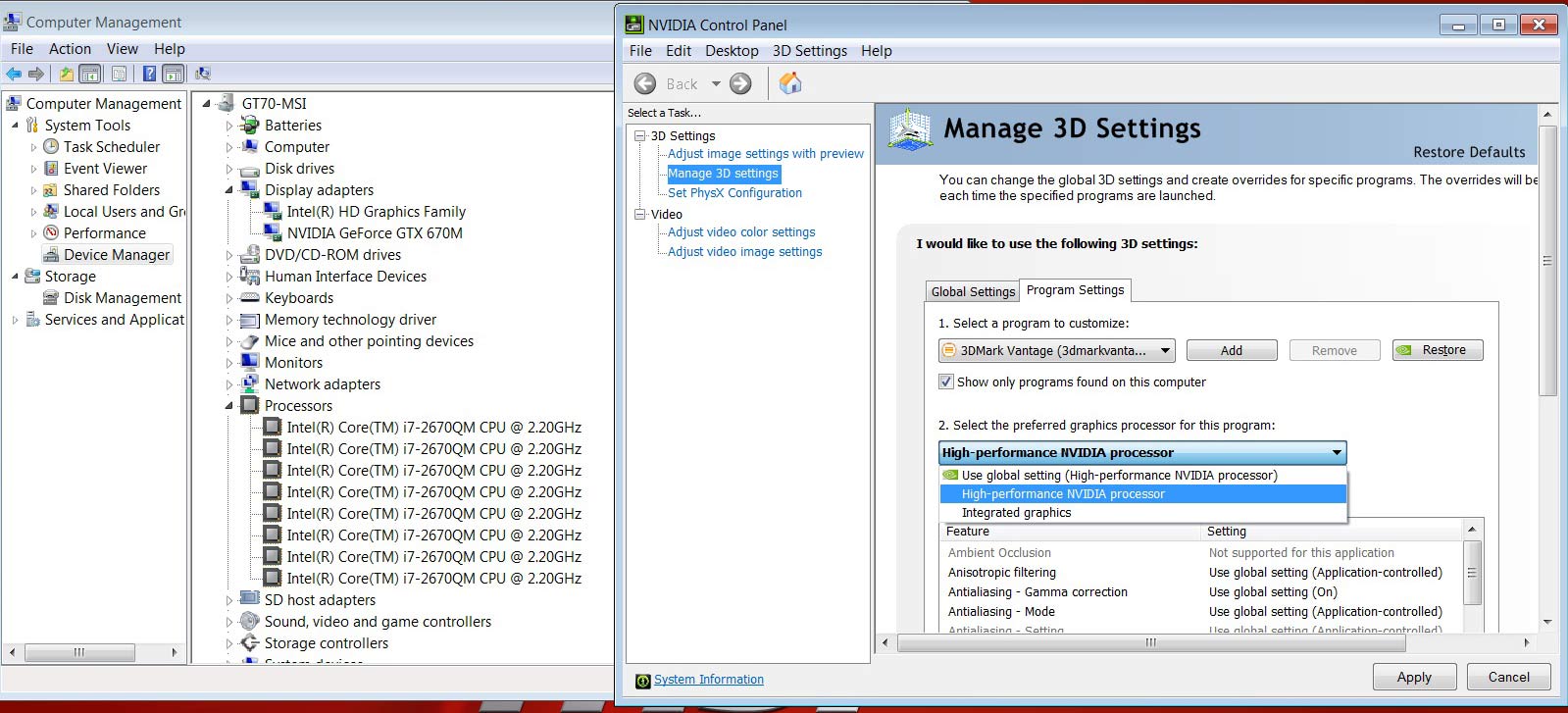The width and height of the screenshot is (1568, 713).
Task: Select Intel(R) HD Graphics Family adapter
Action: (x=376, y=212)
